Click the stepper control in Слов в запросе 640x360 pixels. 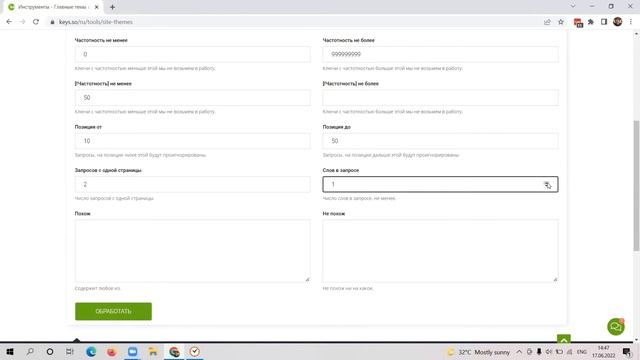[x=547, y=184]
